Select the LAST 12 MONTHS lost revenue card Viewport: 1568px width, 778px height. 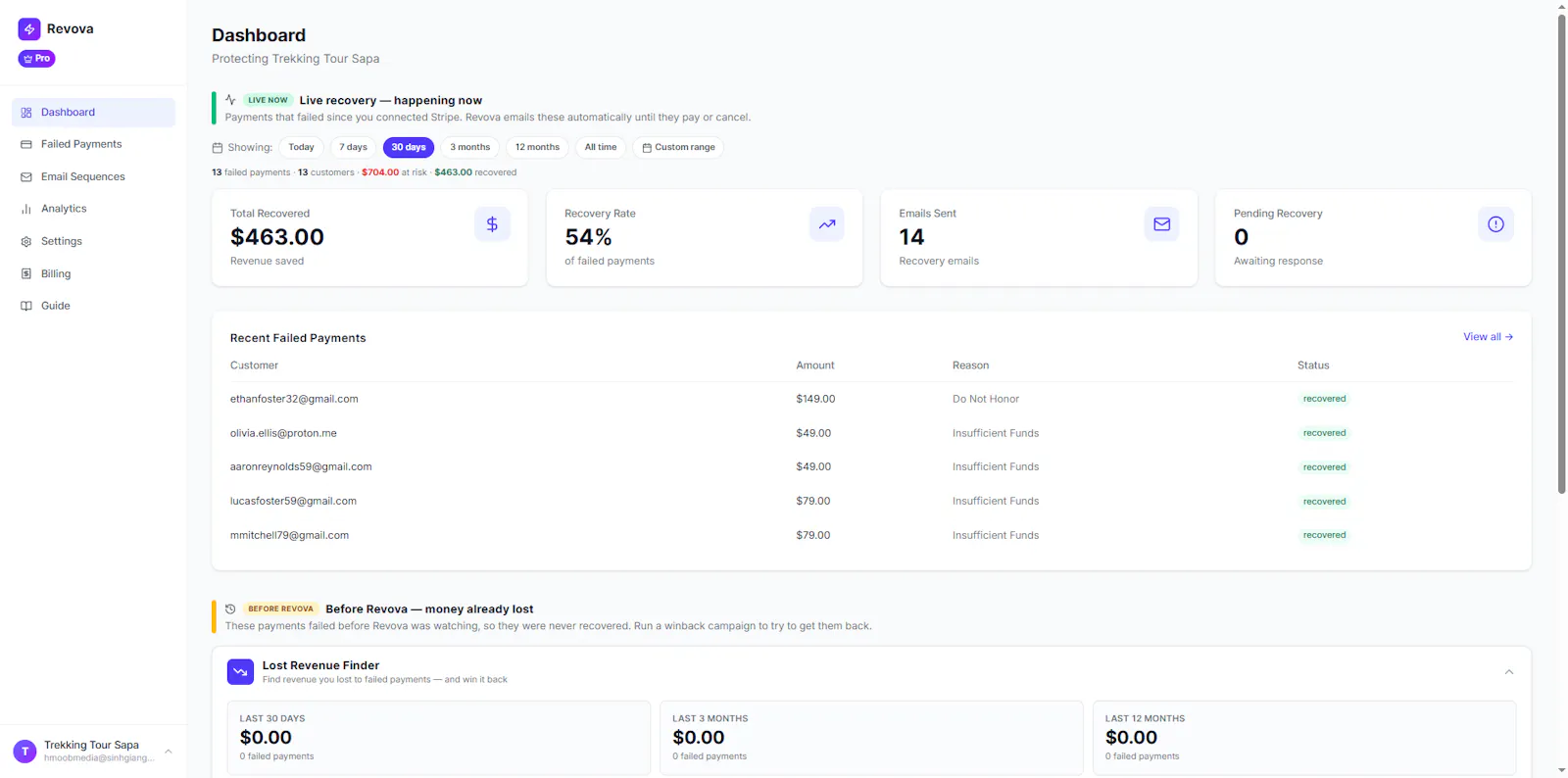[x=1304, y=738]
